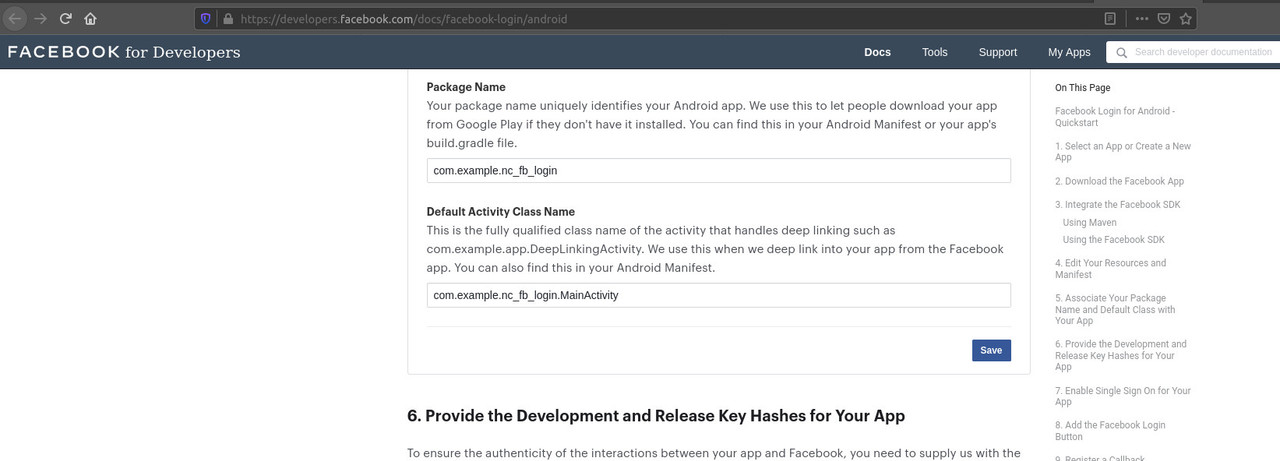Open the Facebook for Developers logo

coord(124,52)
